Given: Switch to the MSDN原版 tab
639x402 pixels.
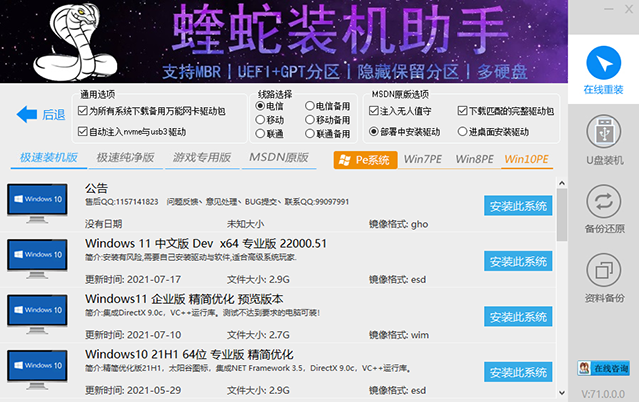Looking at the screenshot, I should point(279,158).
